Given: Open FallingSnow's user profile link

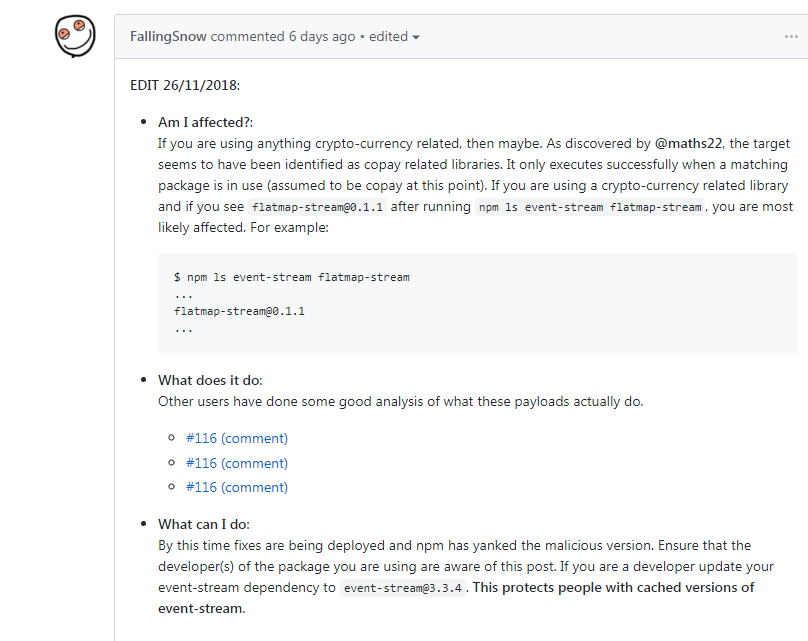Looking at the screenshot, I should point(168,36).
